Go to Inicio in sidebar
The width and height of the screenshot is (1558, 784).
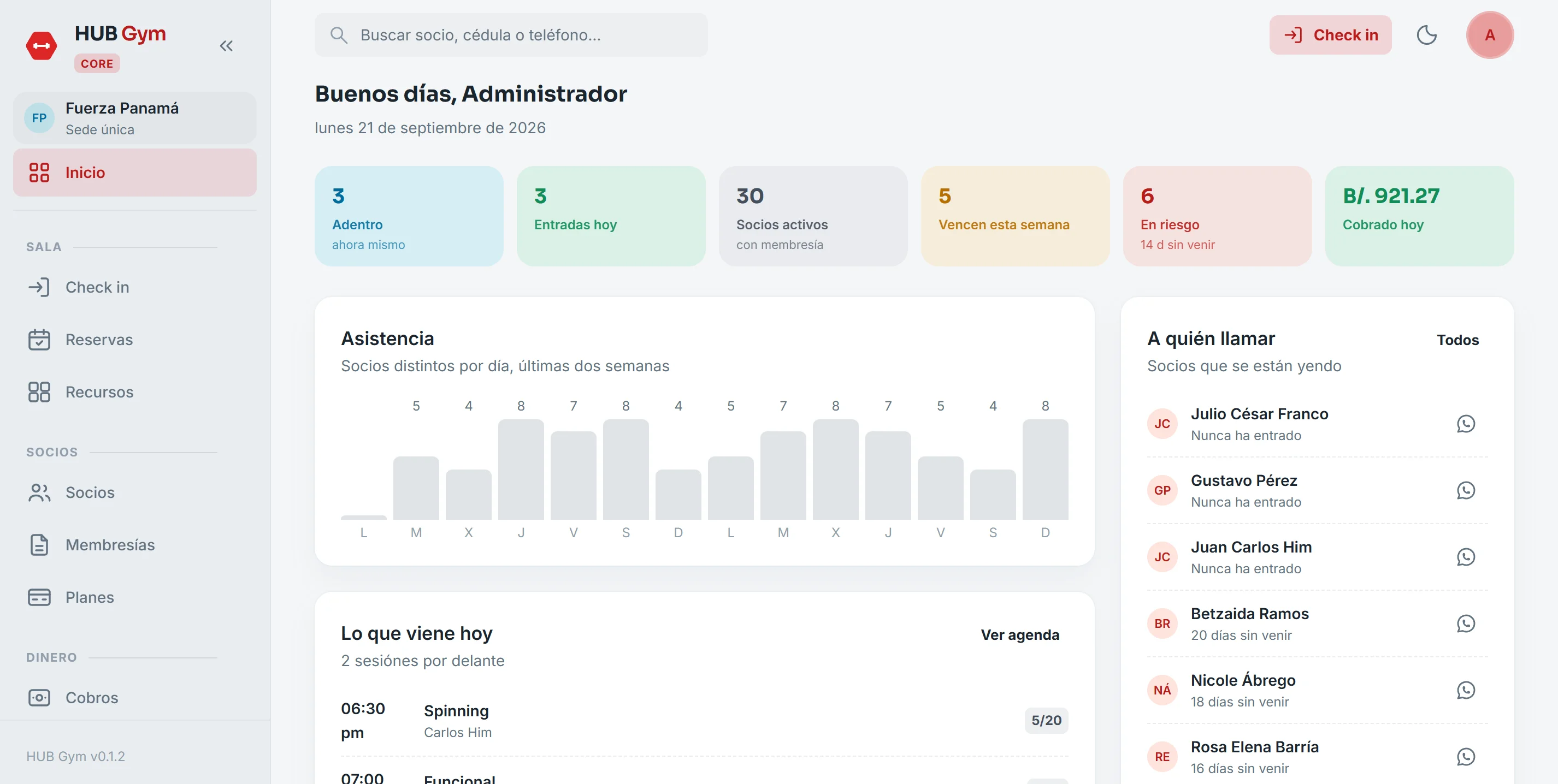coord(135,173)
